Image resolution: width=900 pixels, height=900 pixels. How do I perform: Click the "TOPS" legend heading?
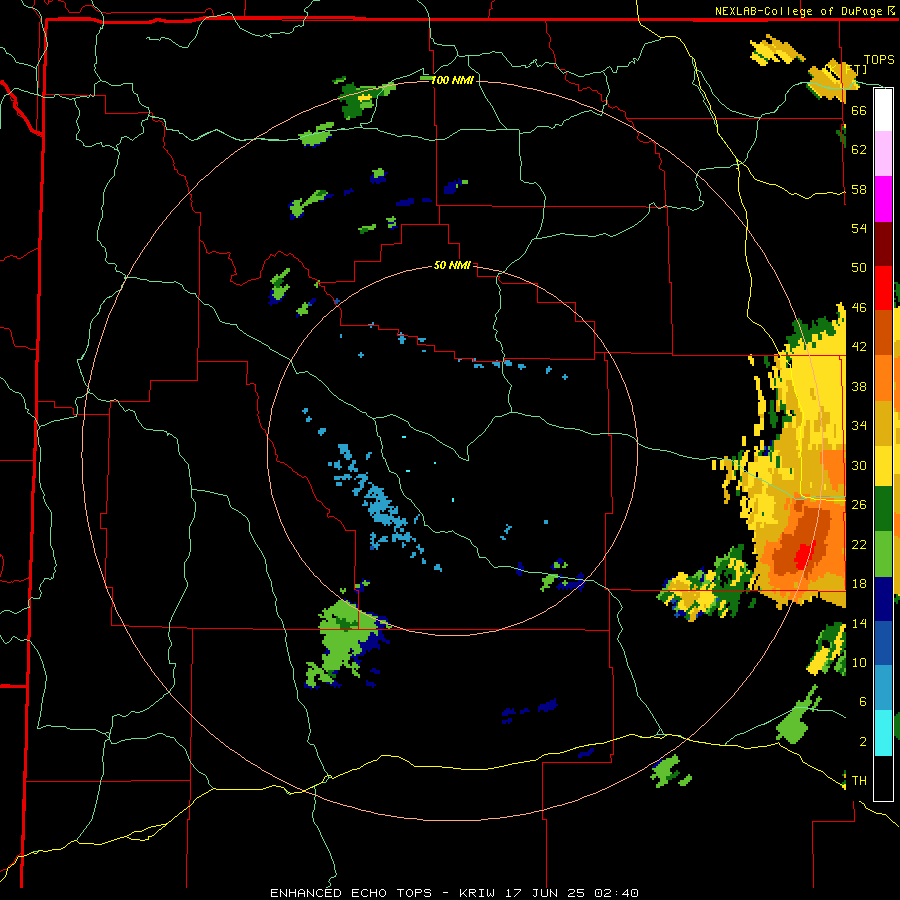pyautogui.click(x=879, y=59)
